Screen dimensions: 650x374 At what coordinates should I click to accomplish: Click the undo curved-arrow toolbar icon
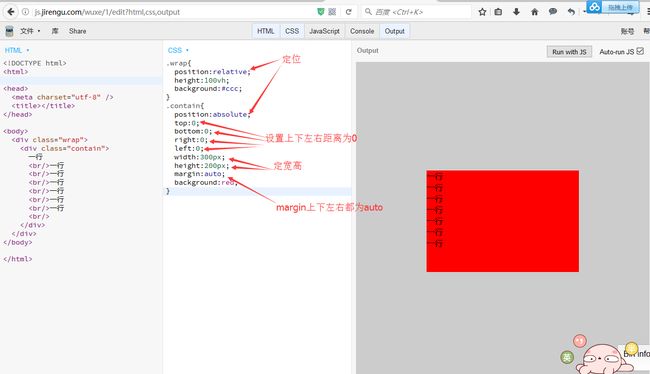pos(571,12)
